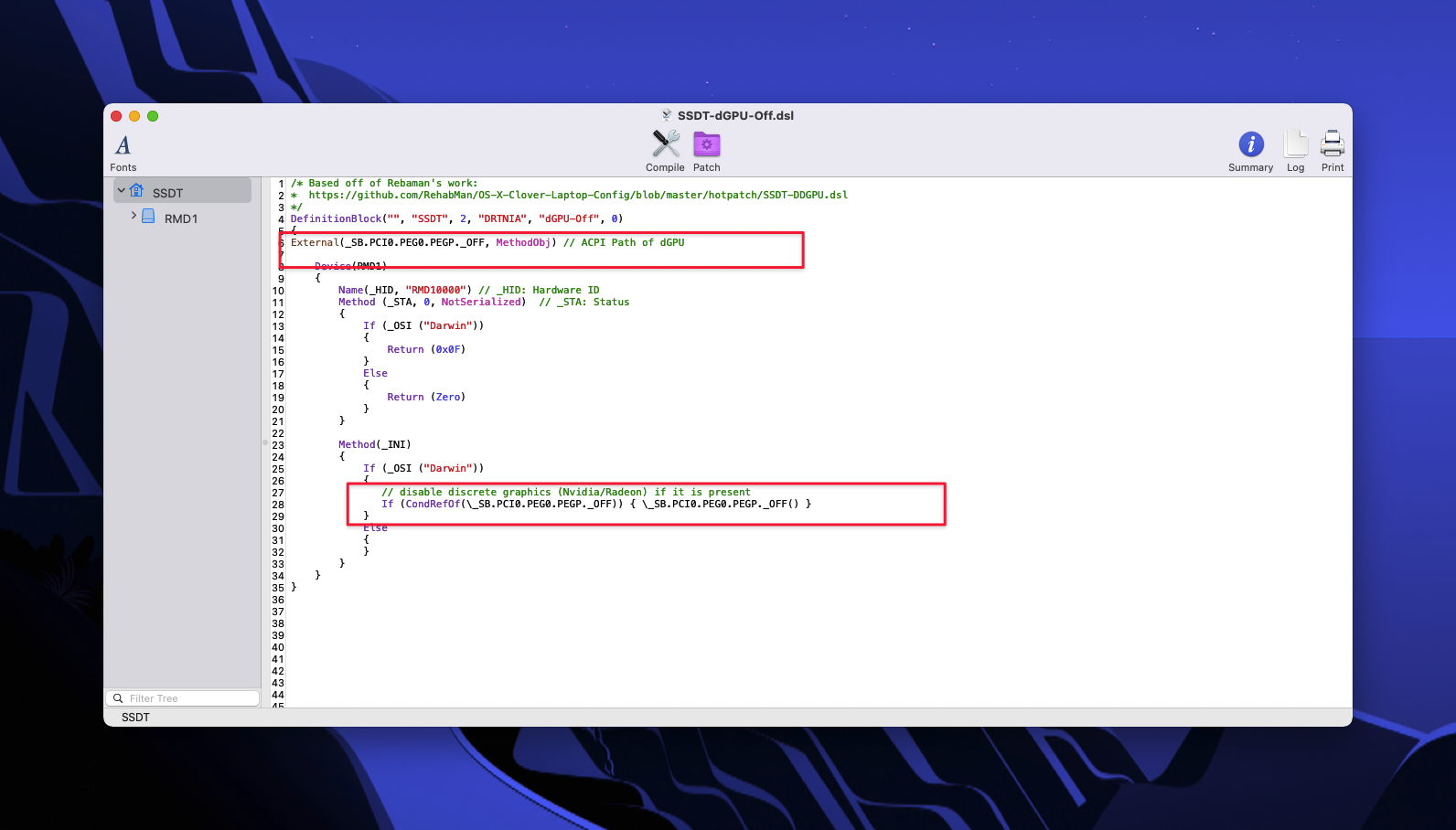Click the SSDT home icon in tree
The width and height of the screenshot is (1456, 830).
coord(137,191)
